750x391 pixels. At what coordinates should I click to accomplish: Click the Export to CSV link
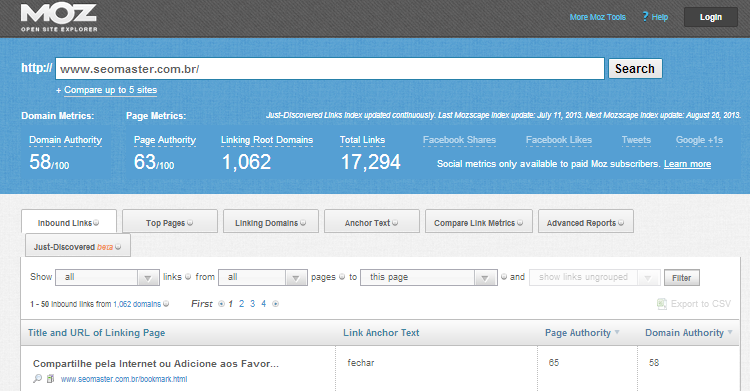point(701,304)
